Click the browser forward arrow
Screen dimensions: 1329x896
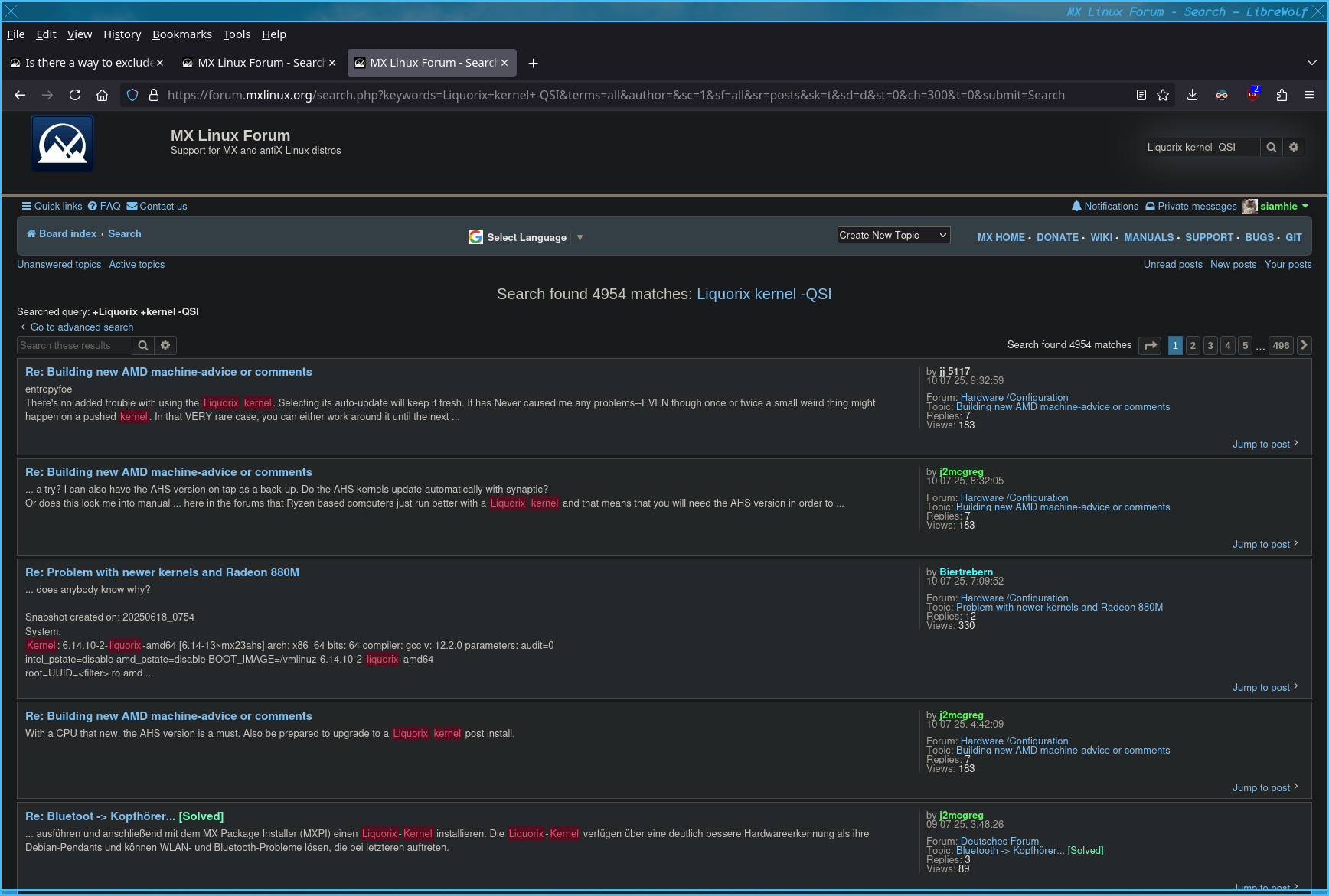[47, 95]
